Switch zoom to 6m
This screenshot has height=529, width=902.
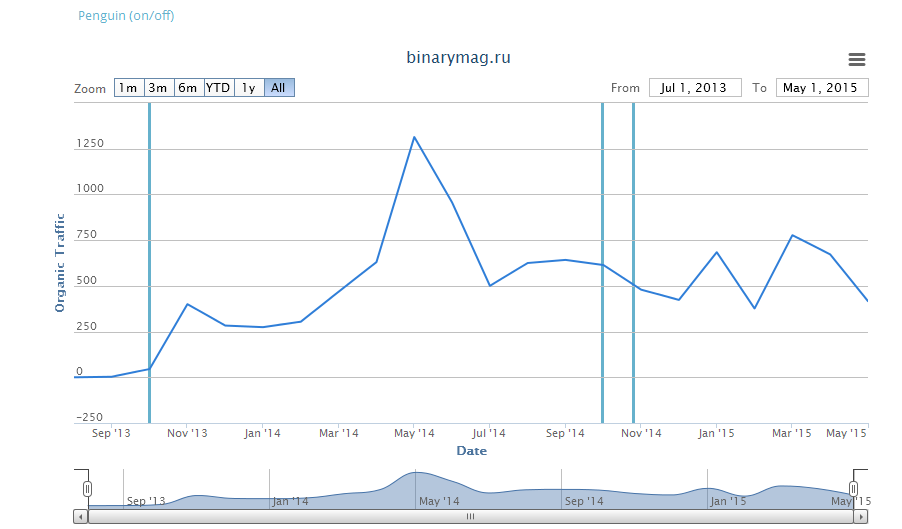pyautogui.click(x=188, y=88)
